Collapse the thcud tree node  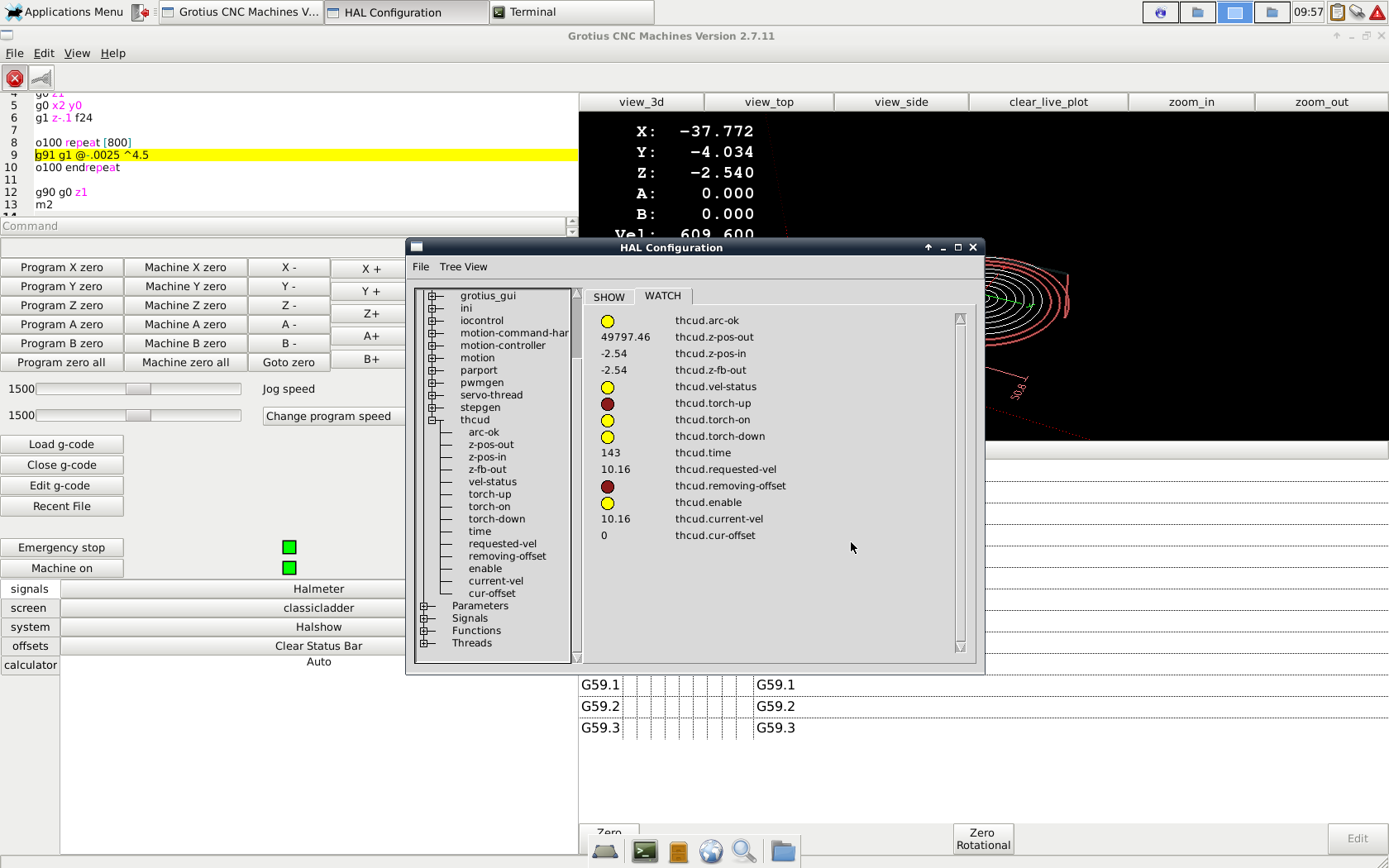click(432, 420)
